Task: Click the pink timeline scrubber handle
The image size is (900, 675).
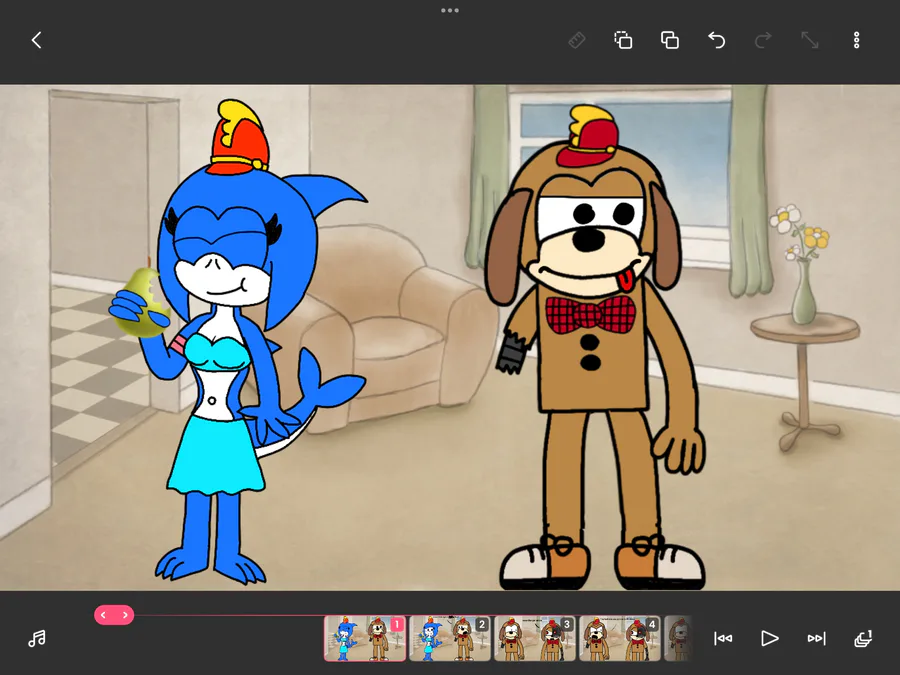Action: click(x=114, y=615)
